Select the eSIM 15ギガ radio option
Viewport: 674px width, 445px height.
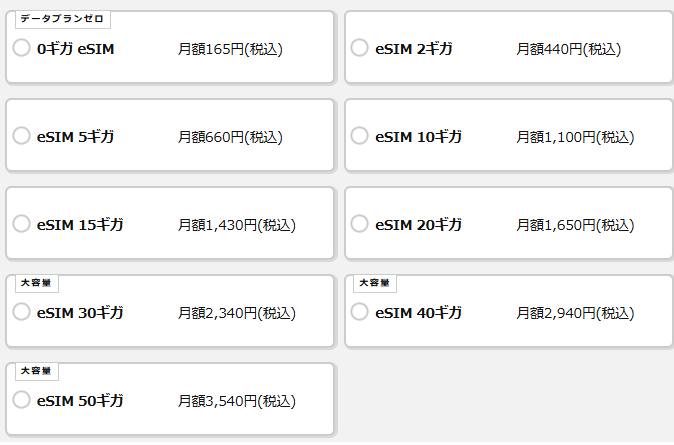pos(22,225)
